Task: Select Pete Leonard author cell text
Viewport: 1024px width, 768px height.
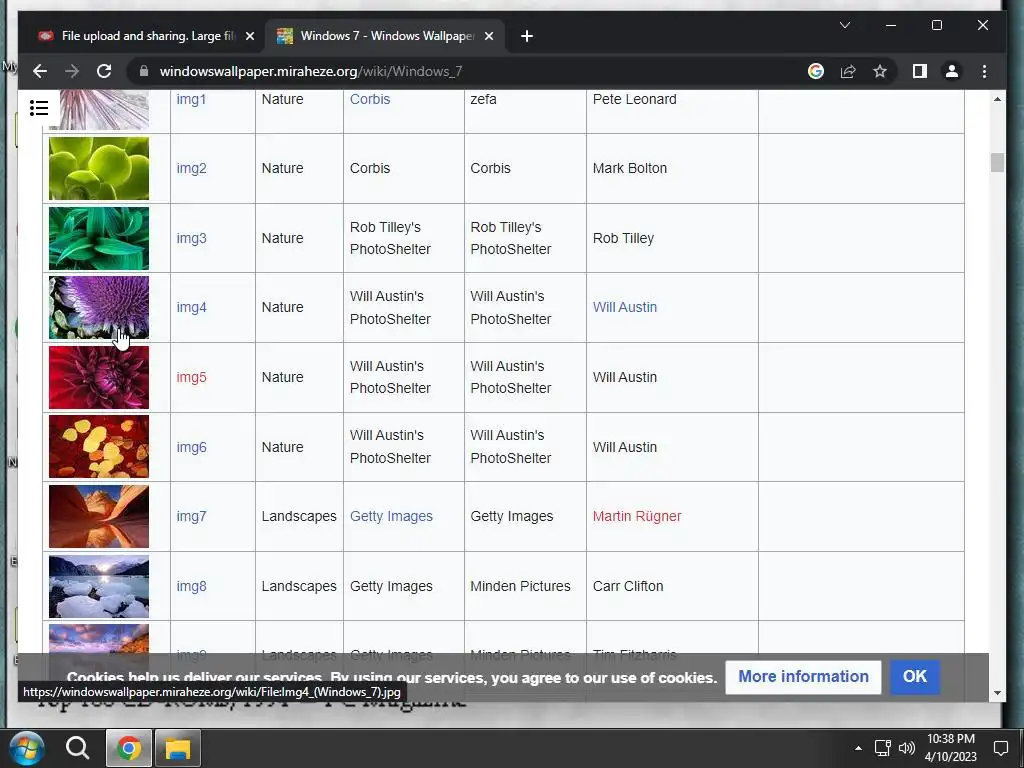Action: click(x=634, y=99)
